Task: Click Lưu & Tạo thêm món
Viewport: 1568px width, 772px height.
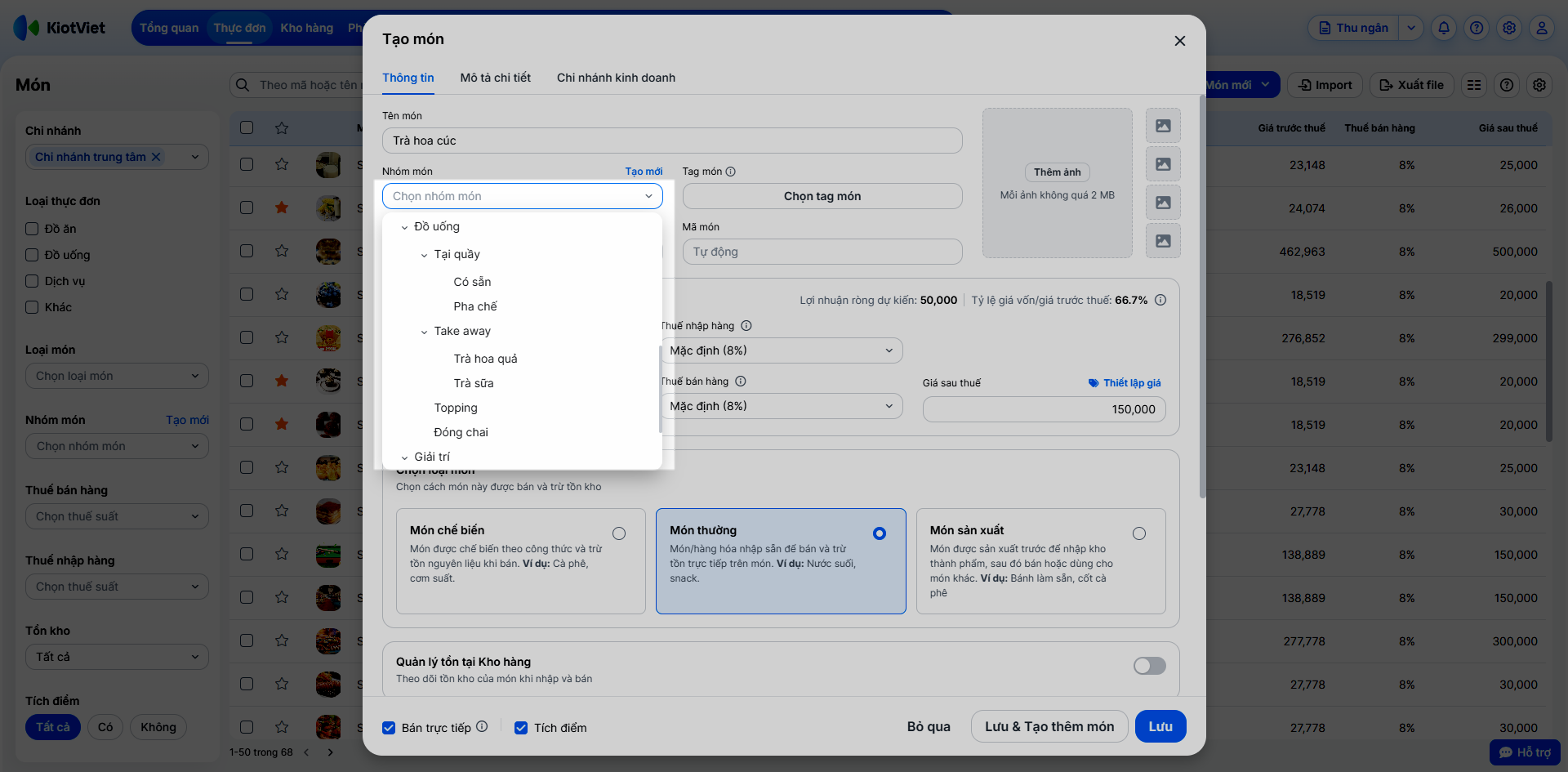Action: (1049, 726)
